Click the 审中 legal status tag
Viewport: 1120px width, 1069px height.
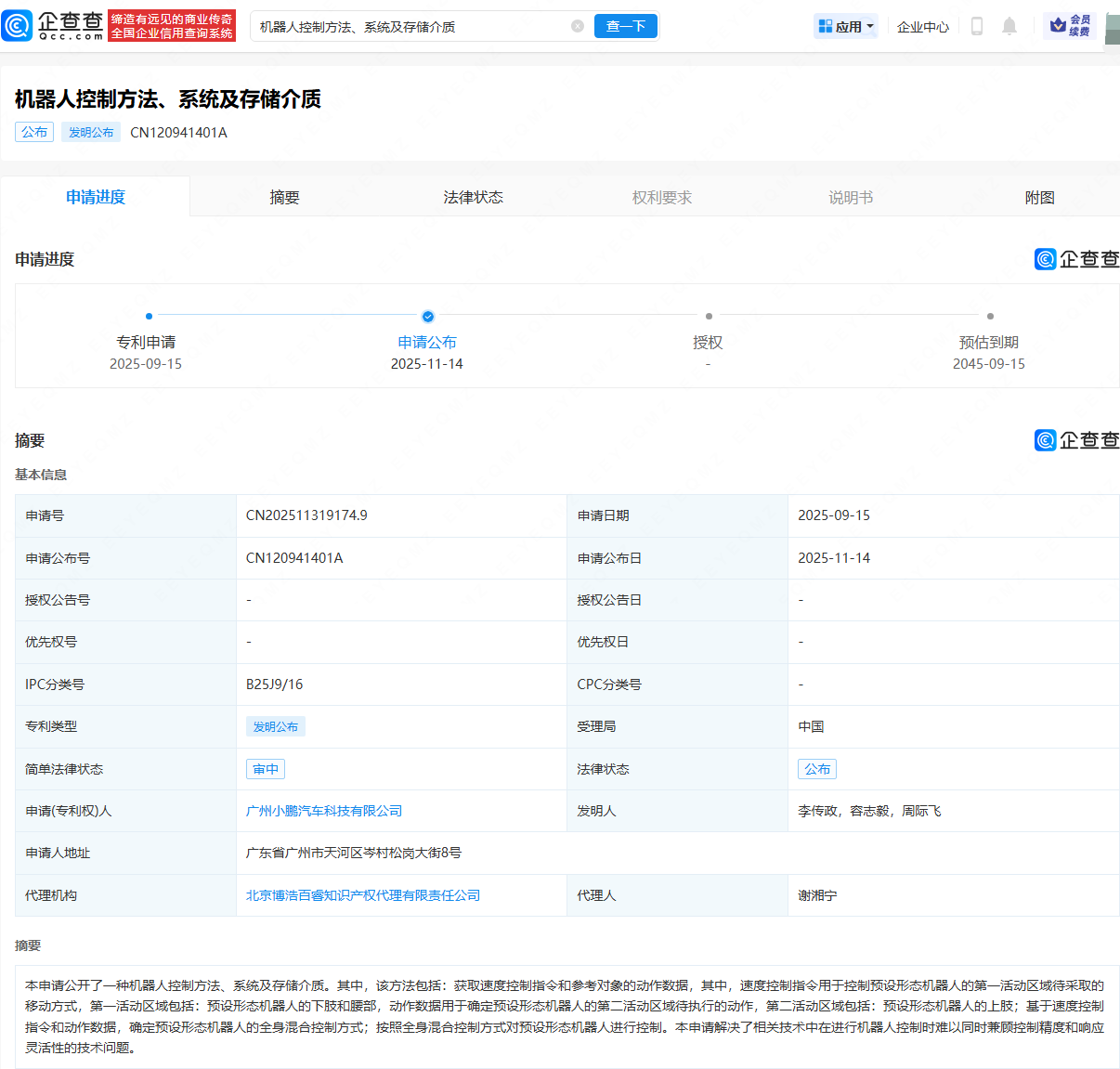coord(266,769)
